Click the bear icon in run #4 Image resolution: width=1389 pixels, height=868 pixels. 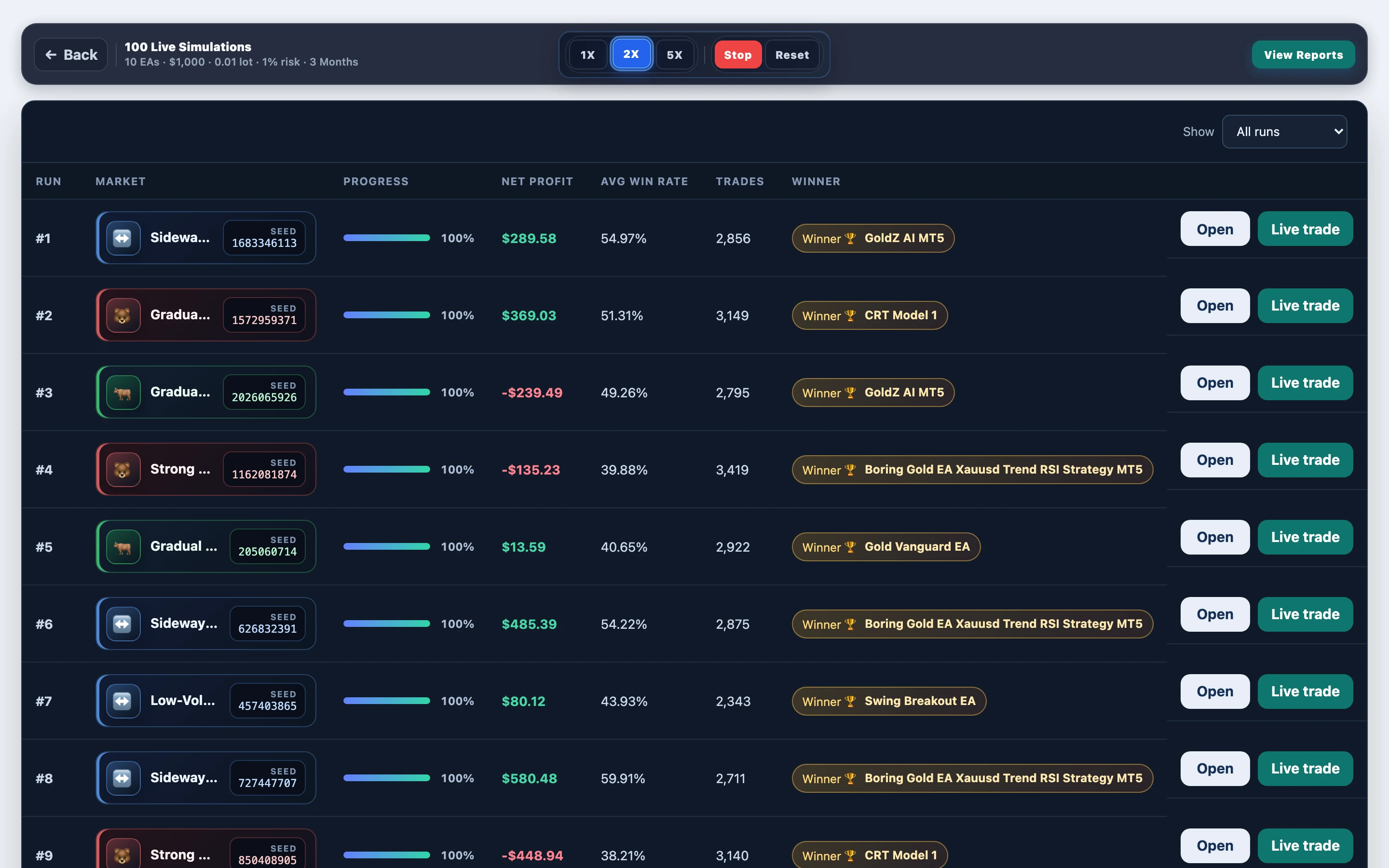pos(123,470)
